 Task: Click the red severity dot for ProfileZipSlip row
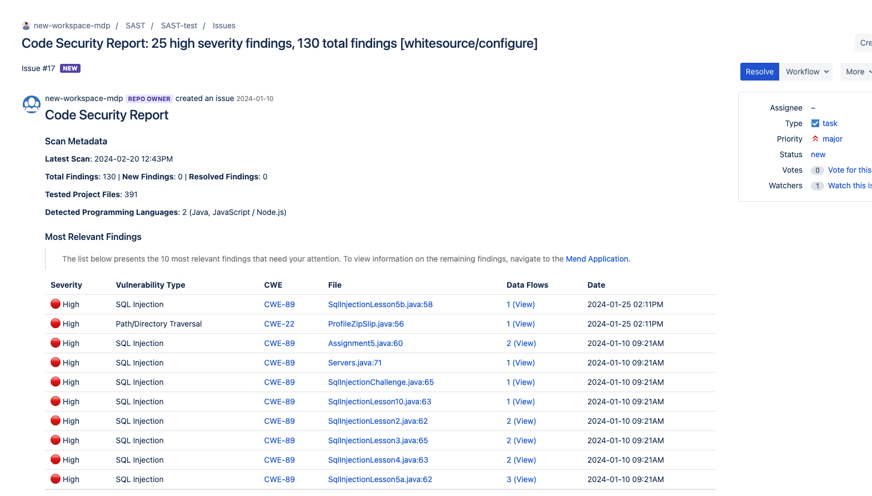point(56,324)
